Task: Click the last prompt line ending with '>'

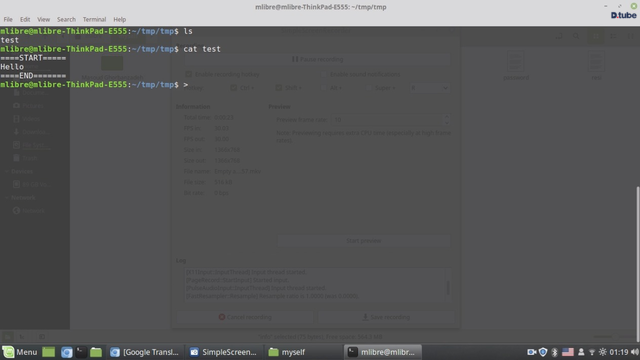Action: click(x=94, y=85)
